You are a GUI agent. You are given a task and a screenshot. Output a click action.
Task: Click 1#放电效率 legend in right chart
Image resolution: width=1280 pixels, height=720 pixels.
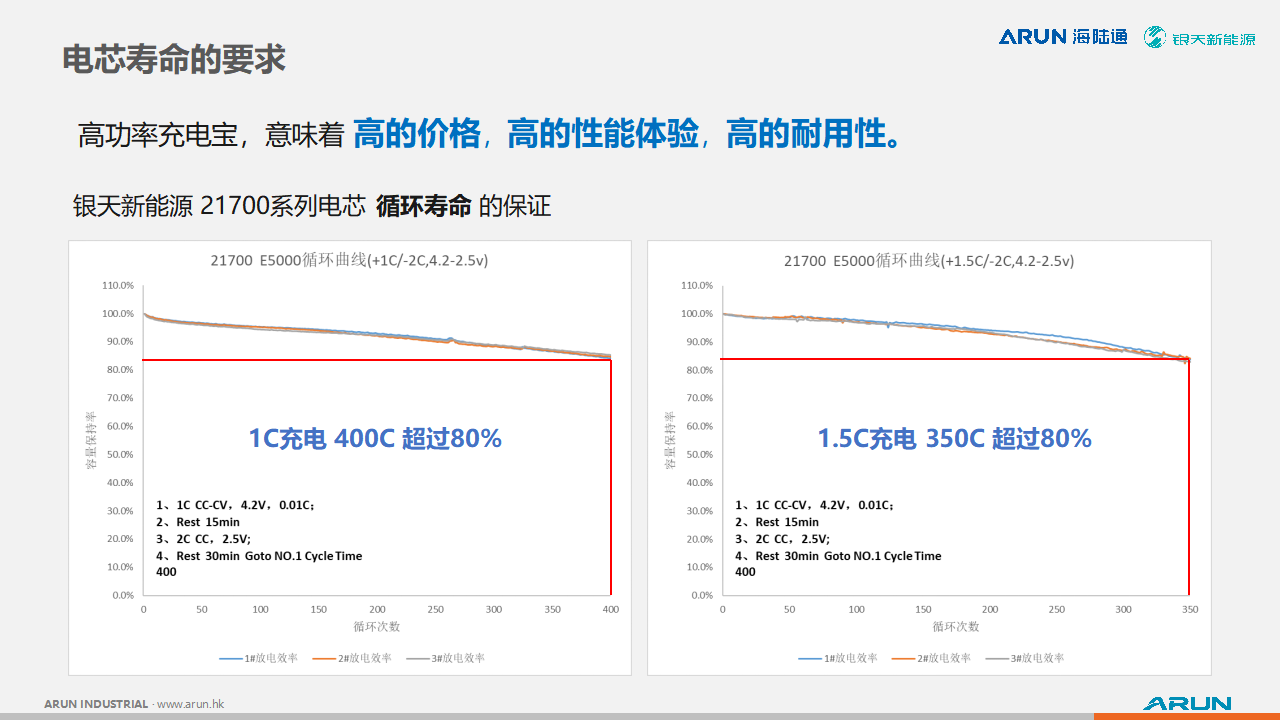point(837,658)
